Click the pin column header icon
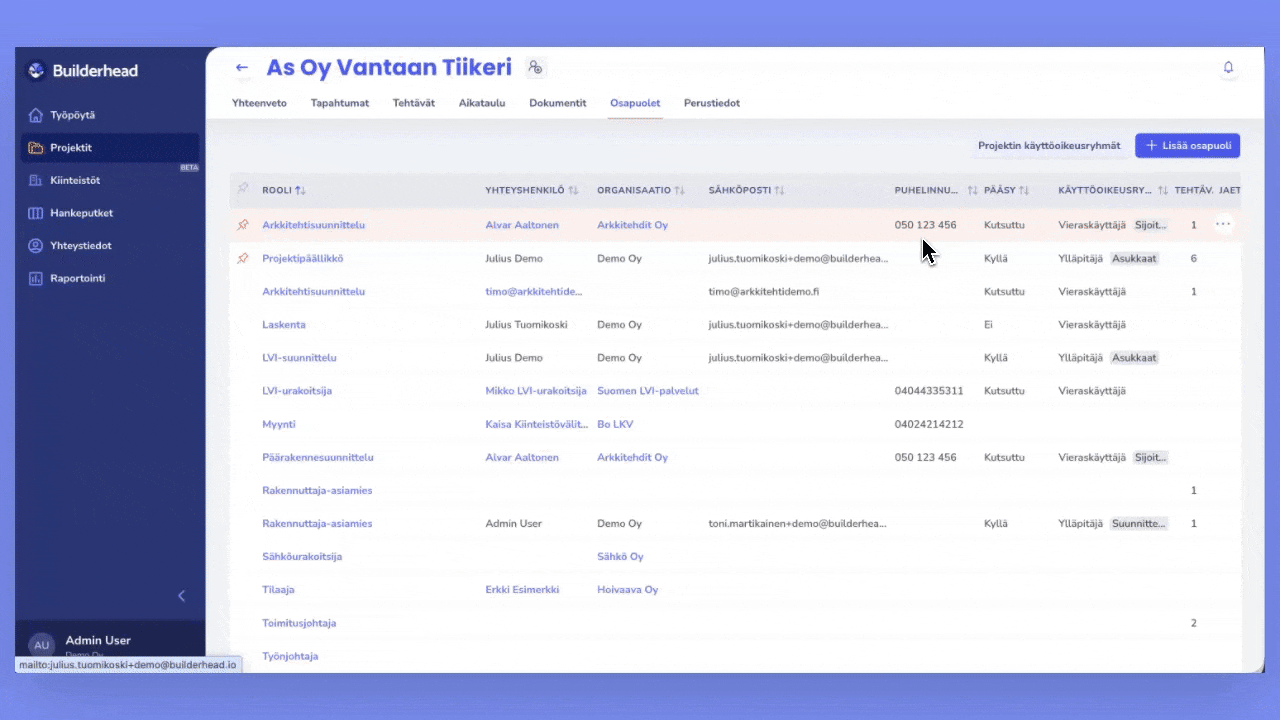1280x720 pixels. tap(242, 189)
